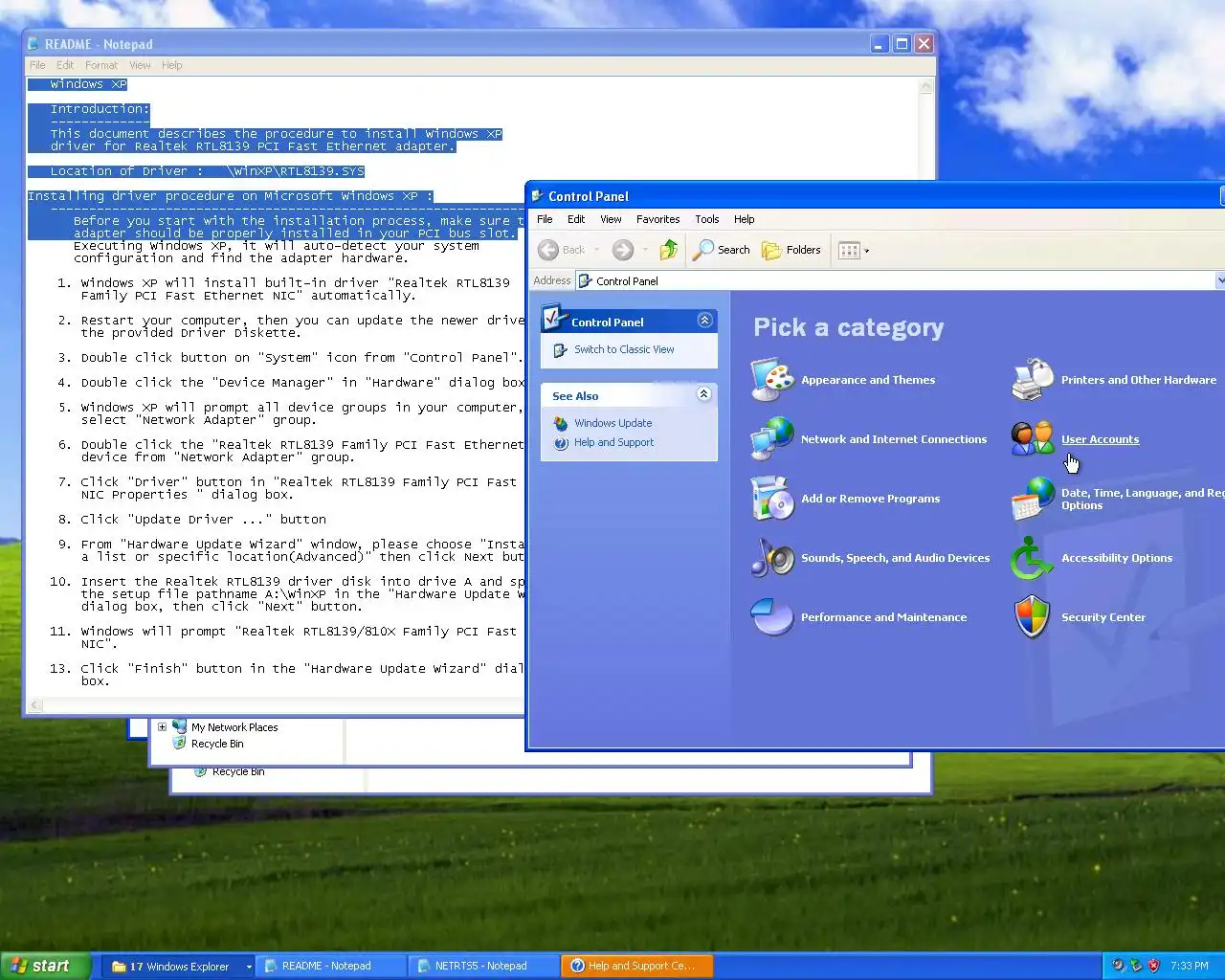Open the Performance and Maintenance icon
This screenshot has height=980, width=1225.
tap(772, 617)
